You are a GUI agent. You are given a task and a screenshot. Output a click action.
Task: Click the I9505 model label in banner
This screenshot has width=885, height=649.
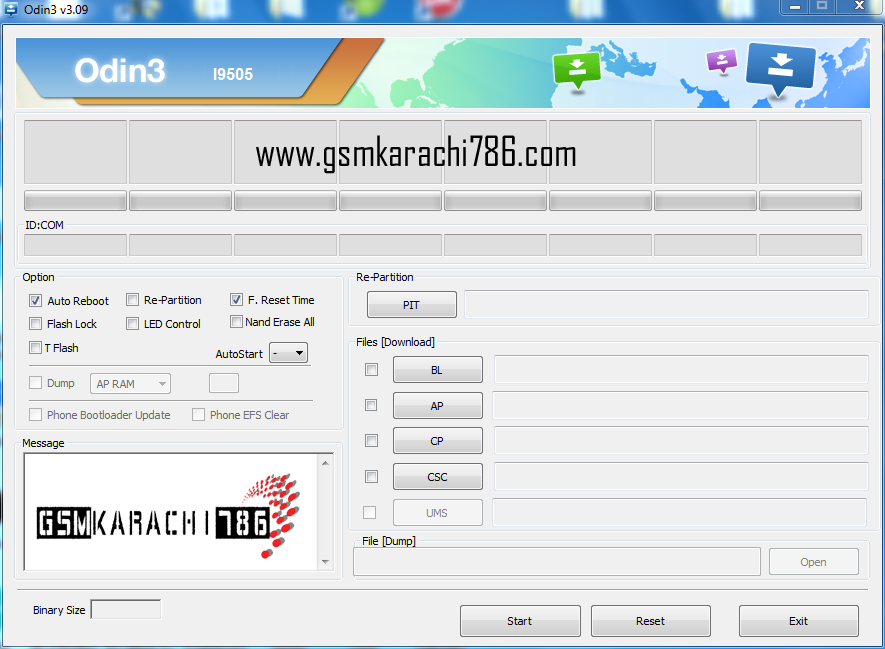(233, 74)
